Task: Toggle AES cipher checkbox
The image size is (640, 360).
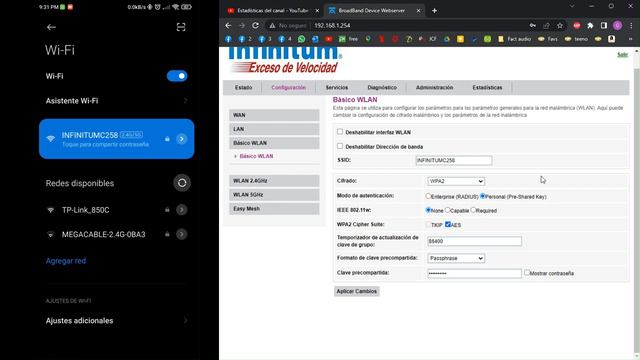Action: pyautogui.click(x=448, y=224)
